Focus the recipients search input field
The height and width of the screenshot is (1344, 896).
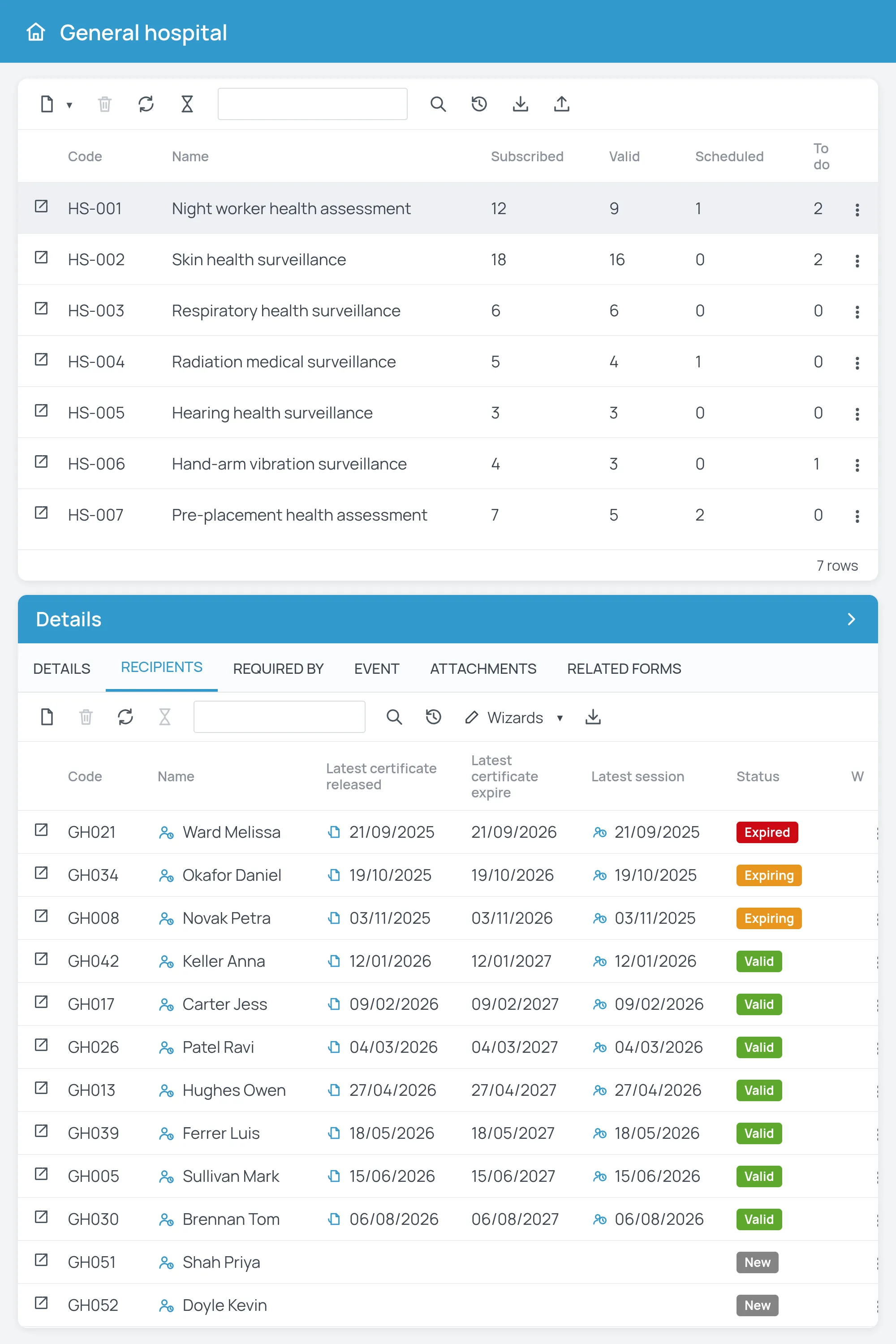point(279,716)
